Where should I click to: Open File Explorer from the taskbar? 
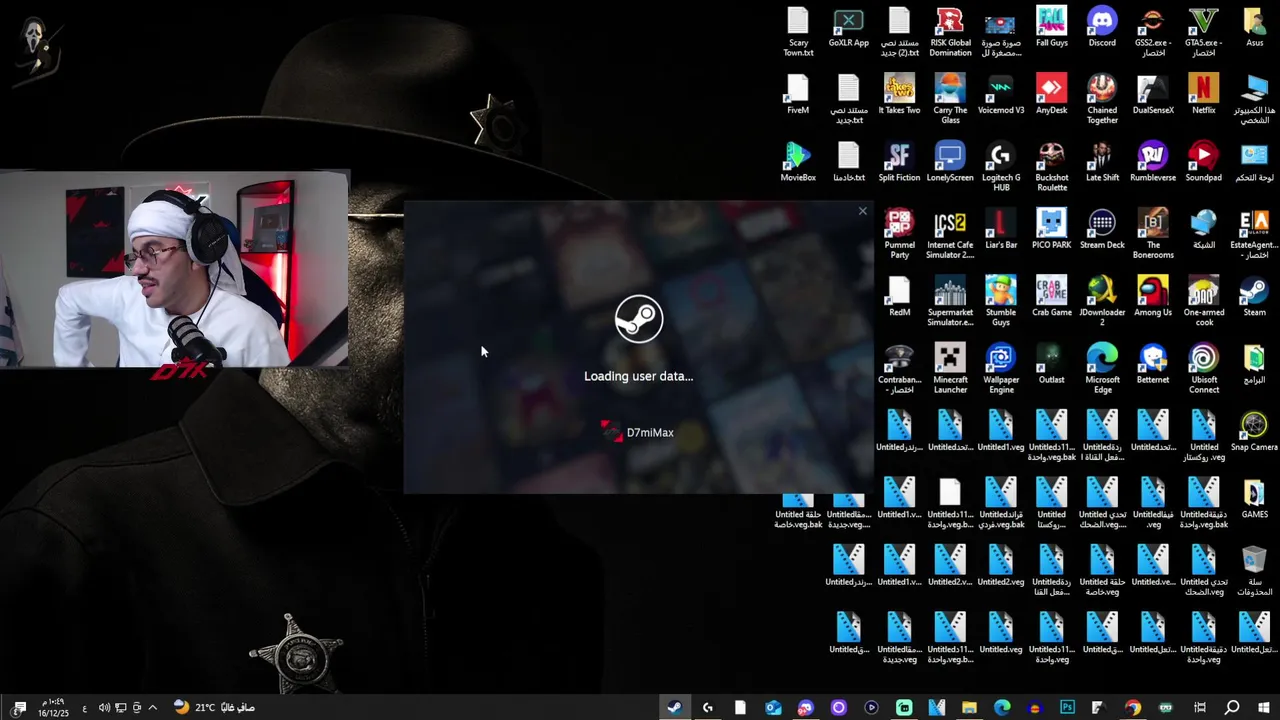pyautogui.click(x=969, y=707)
